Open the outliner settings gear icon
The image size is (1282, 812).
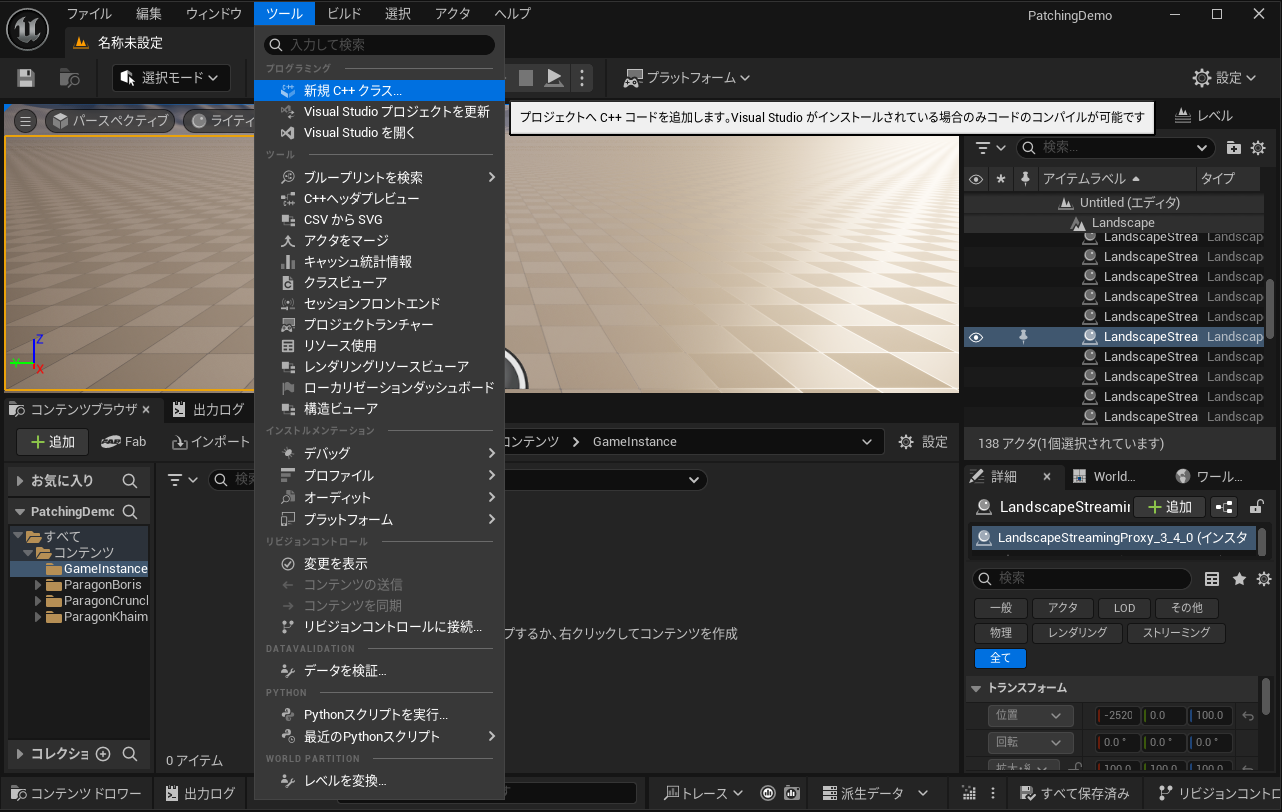1258,148
